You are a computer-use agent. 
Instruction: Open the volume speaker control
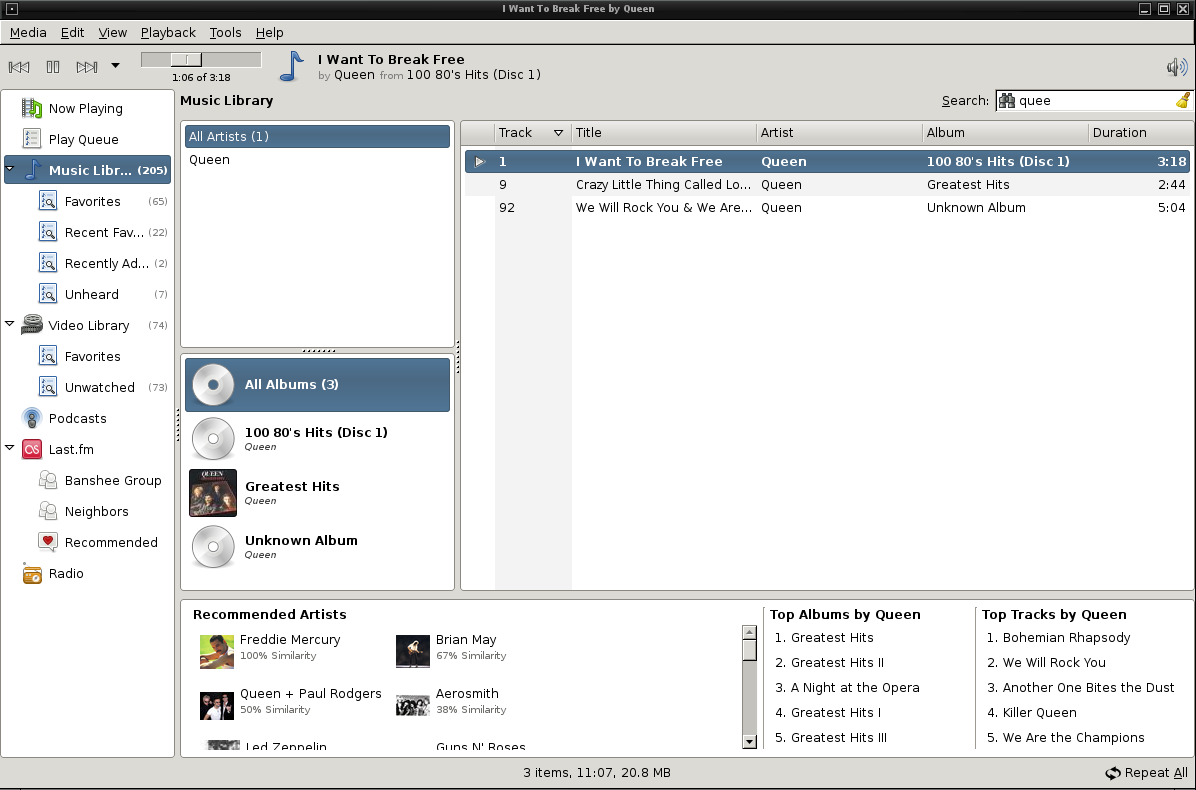tap(1177, 67)
